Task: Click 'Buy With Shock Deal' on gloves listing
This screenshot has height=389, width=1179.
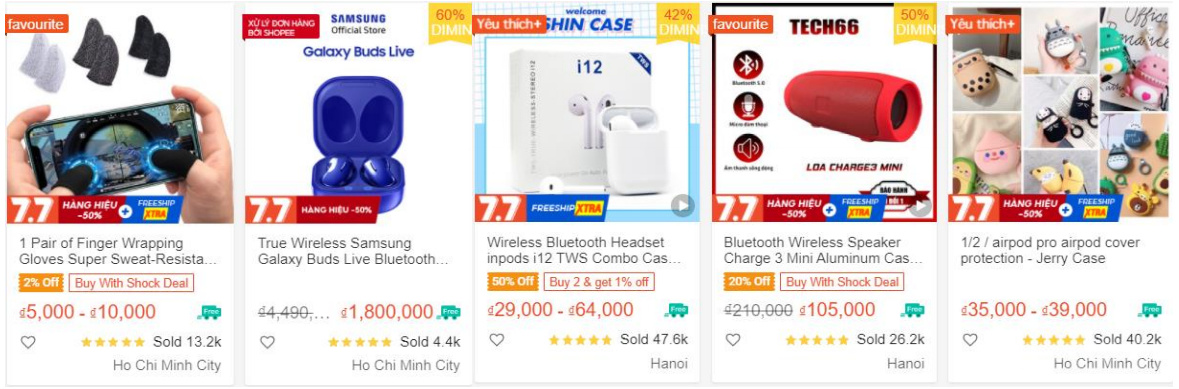Action: pyautogui.click(x=132, y=284)
